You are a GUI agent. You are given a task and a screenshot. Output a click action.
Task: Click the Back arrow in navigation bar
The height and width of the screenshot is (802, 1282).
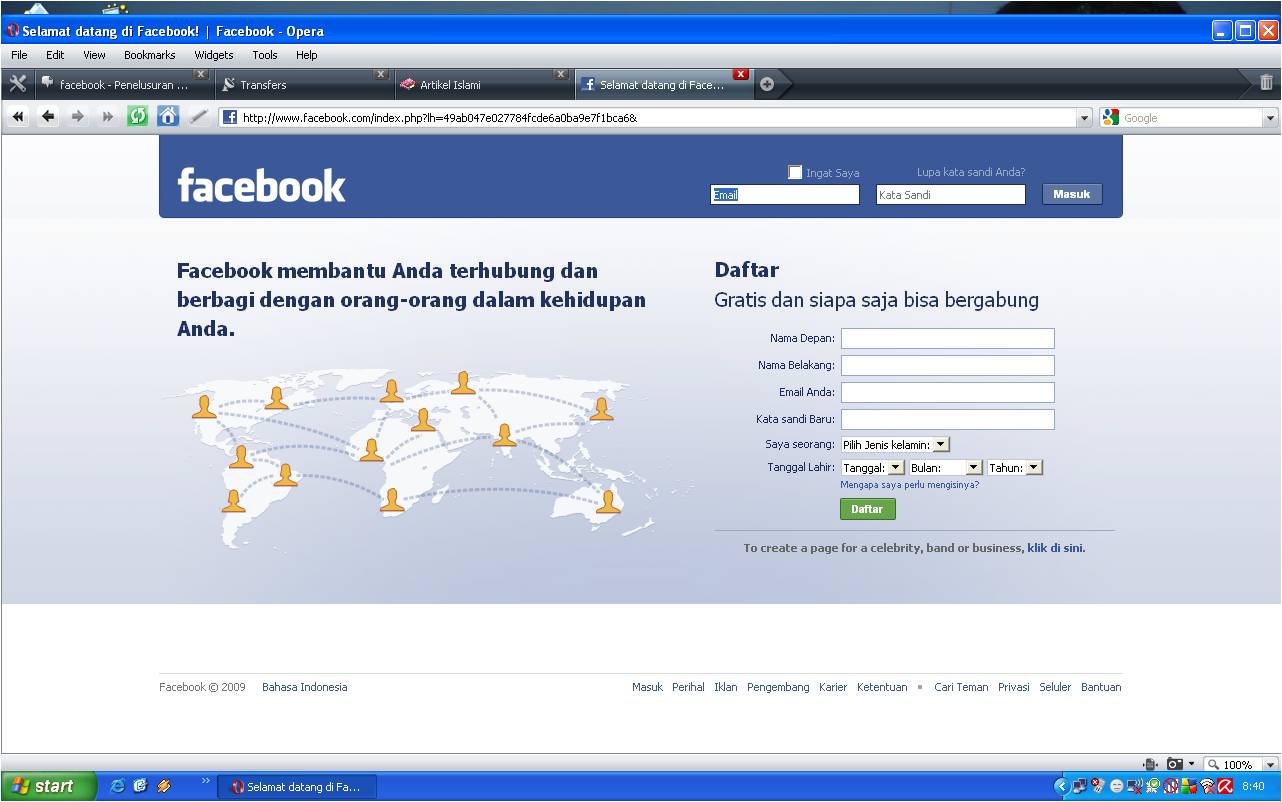point(48,117)
